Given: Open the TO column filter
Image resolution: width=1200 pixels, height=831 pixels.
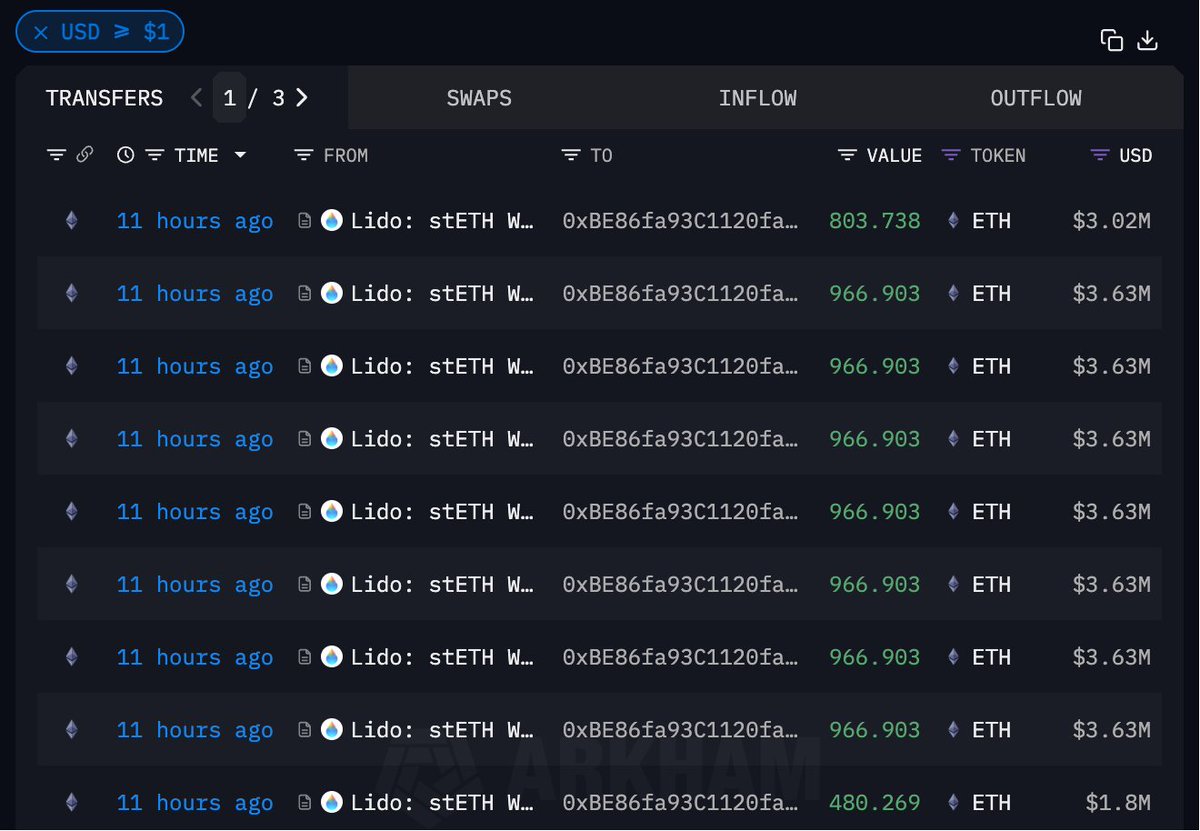Looking at the screenshot, I should pos(571,155).
